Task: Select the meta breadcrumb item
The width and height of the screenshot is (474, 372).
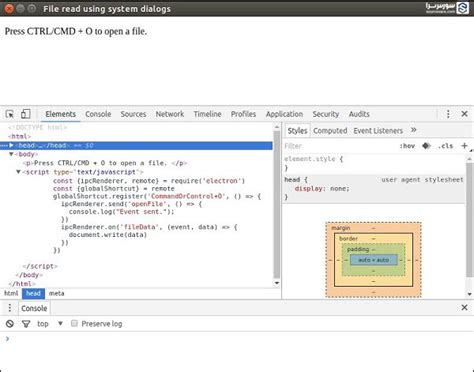Action: pos(56,293)
